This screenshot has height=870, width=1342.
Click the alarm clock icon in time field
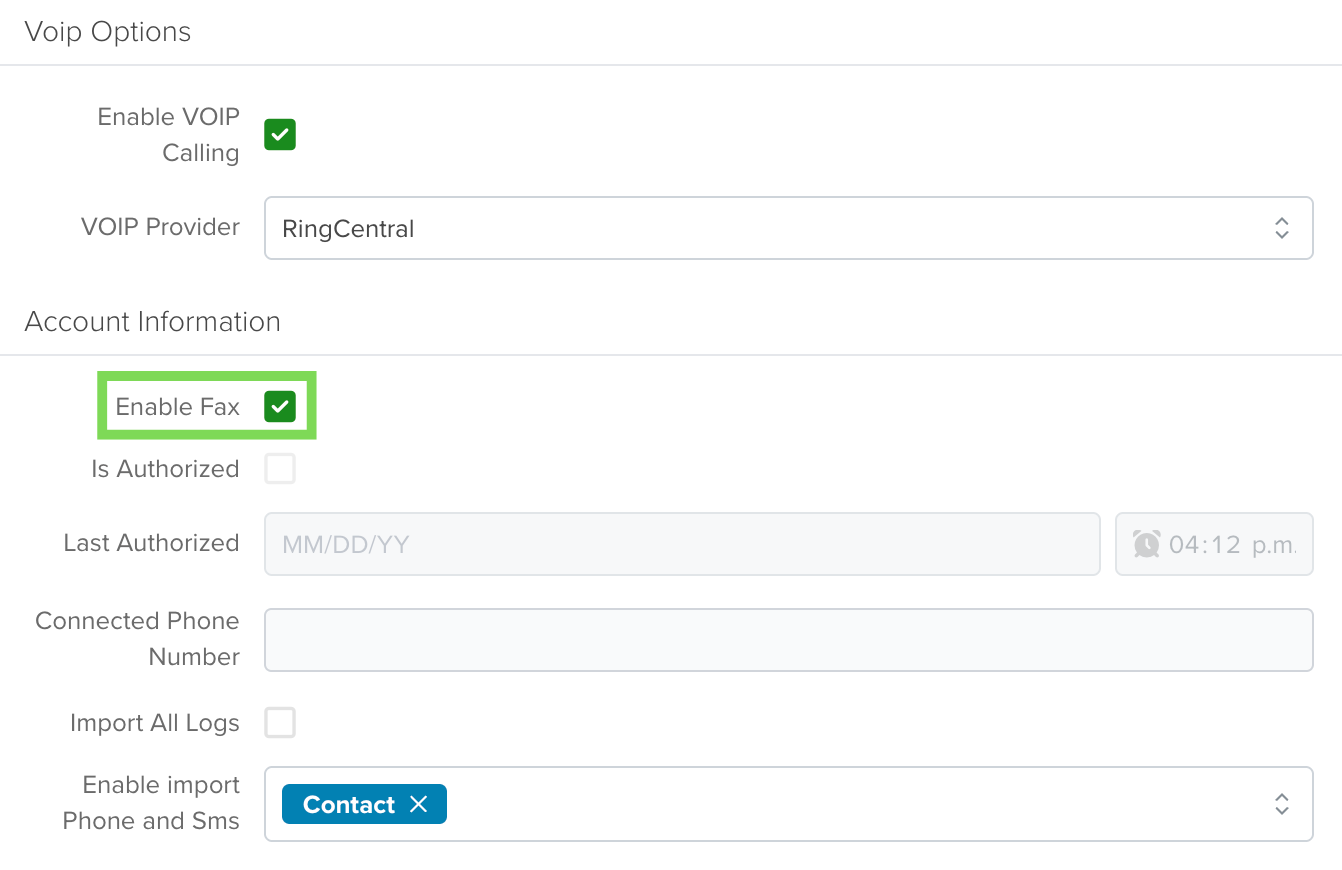point(1146,544)
